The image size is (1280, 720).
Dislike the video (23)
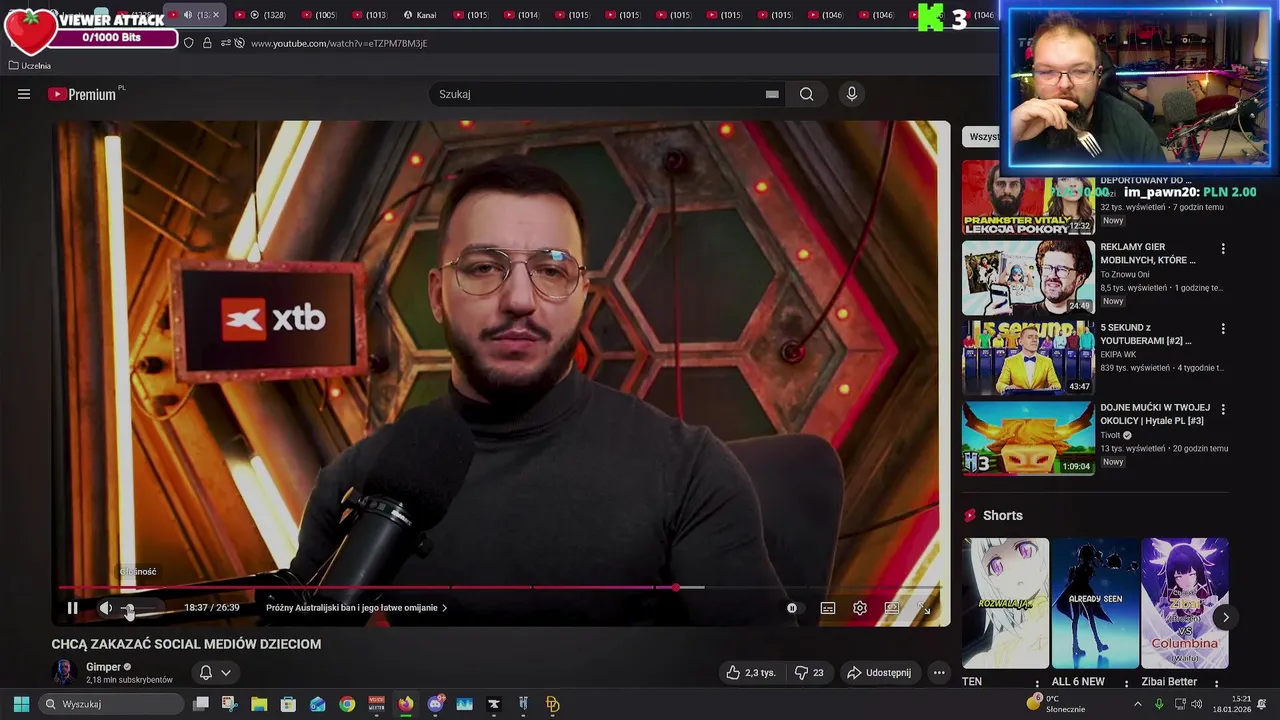(809, 673)
